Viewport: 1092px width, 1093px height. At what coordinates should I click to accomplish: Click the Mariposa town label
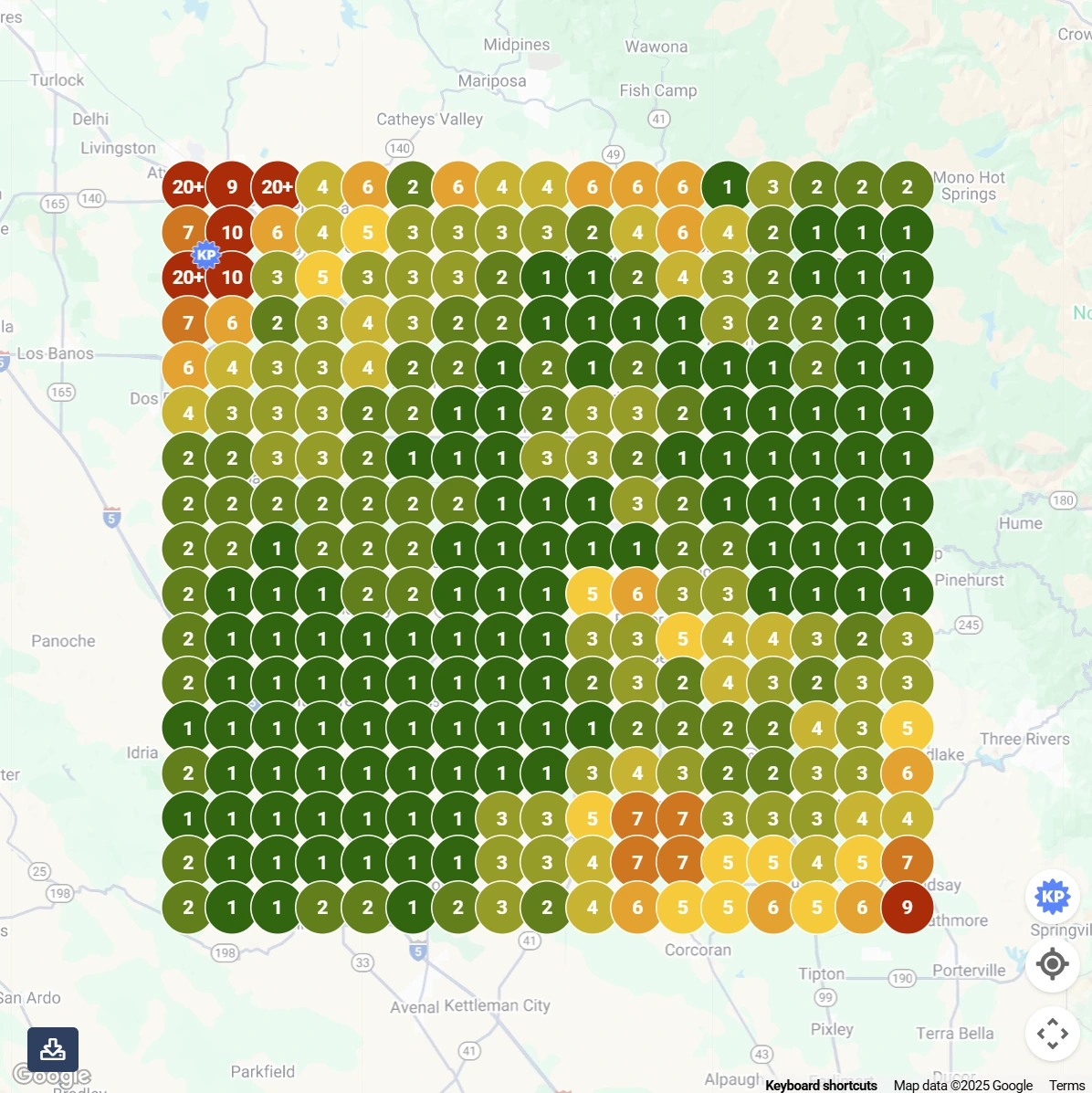(492, 81)
